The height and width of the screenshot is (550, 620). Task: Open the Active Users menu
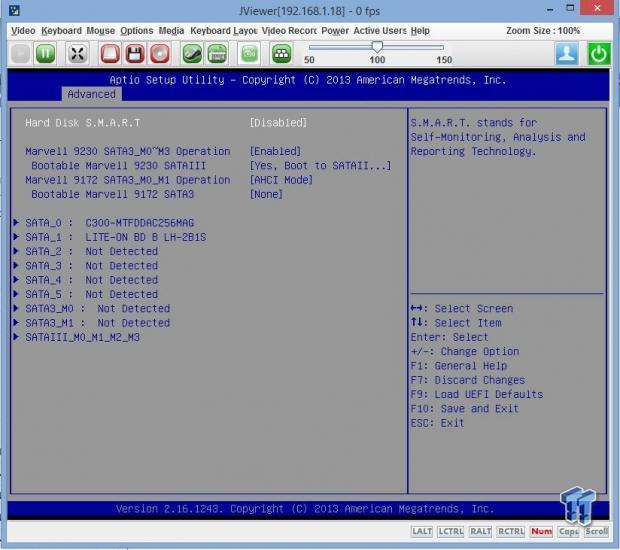[380, 31]
